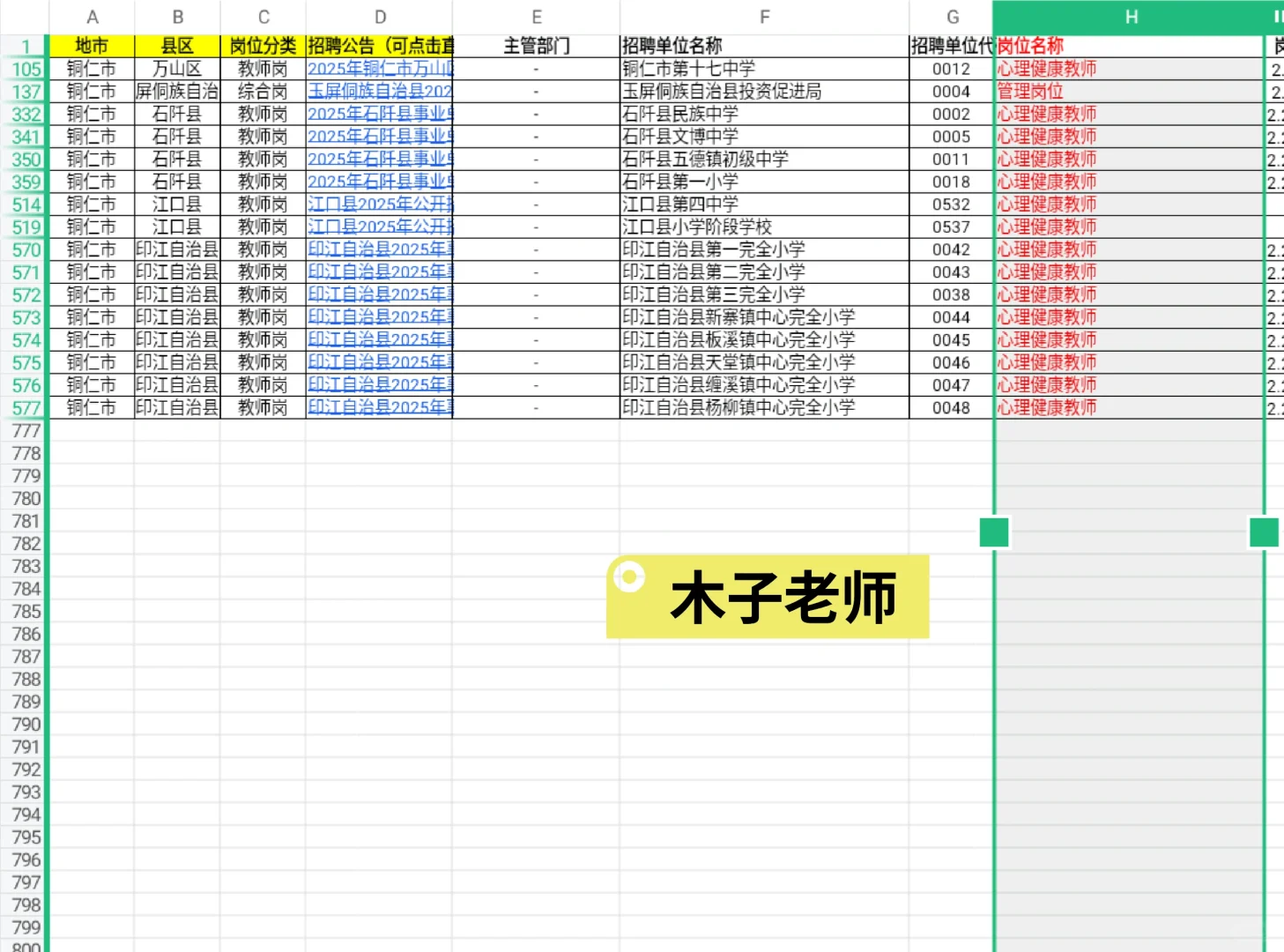Select row header 105
The image size is (1284, 952).
25,69
